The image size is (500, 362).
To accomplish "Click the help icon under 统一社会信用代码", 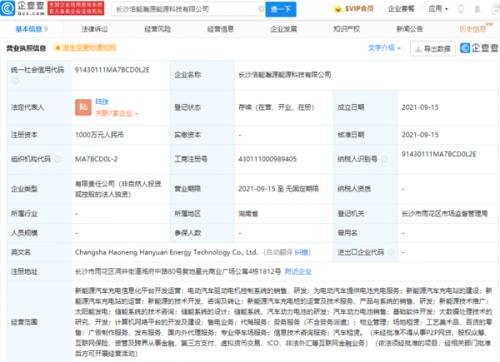I will (15, 81).
